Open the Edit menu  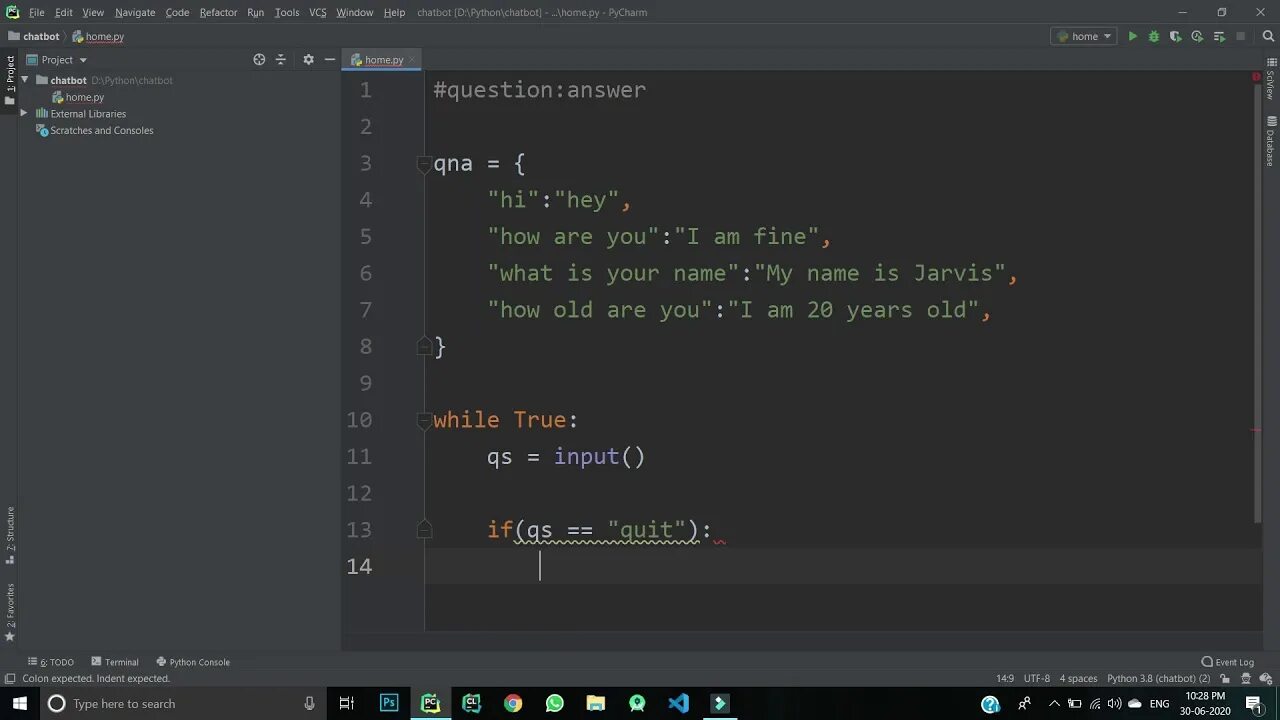pos(64,12)
